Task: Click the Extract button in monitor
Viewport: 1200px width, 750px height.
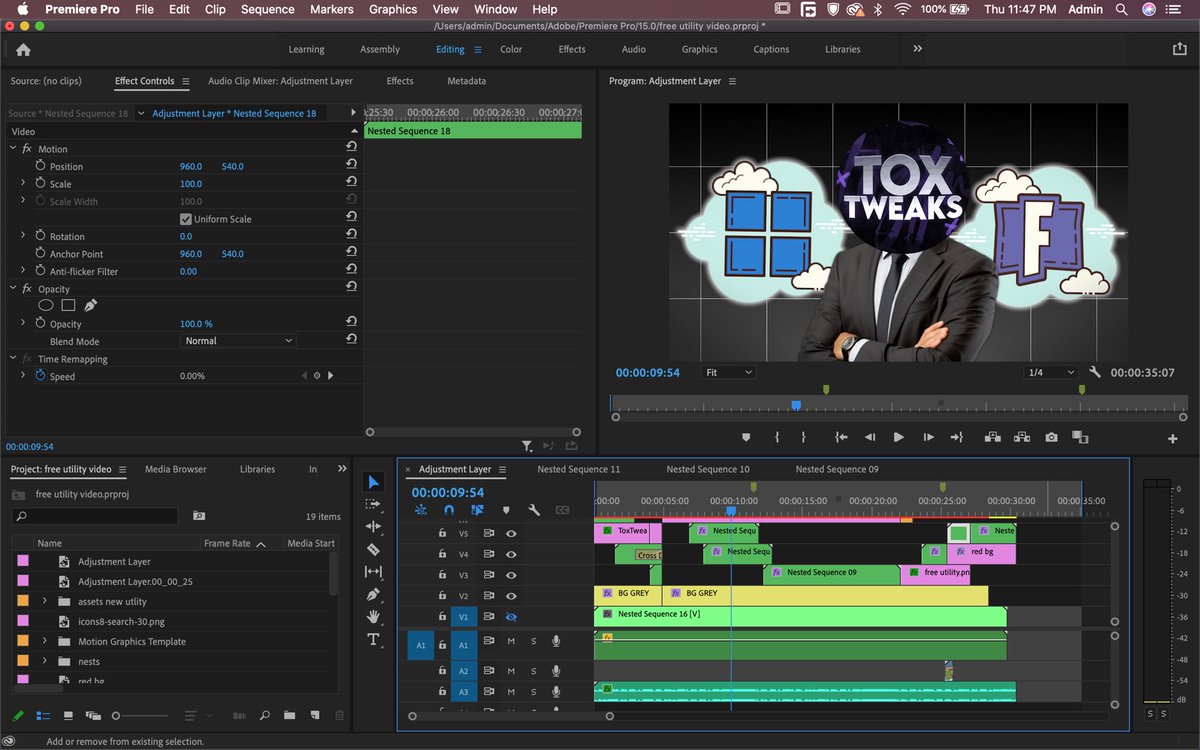Action: [1022, 437]
